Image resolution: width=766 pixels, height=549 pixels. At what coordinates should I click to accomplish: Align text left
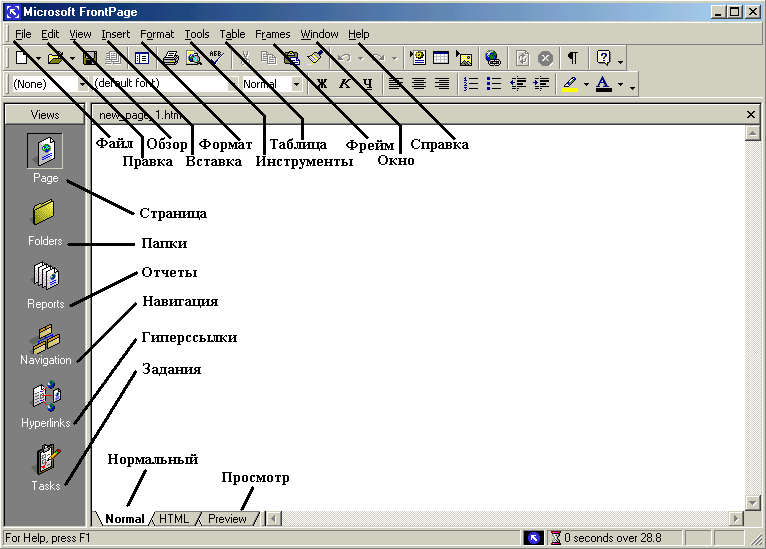tap(396, 84)
